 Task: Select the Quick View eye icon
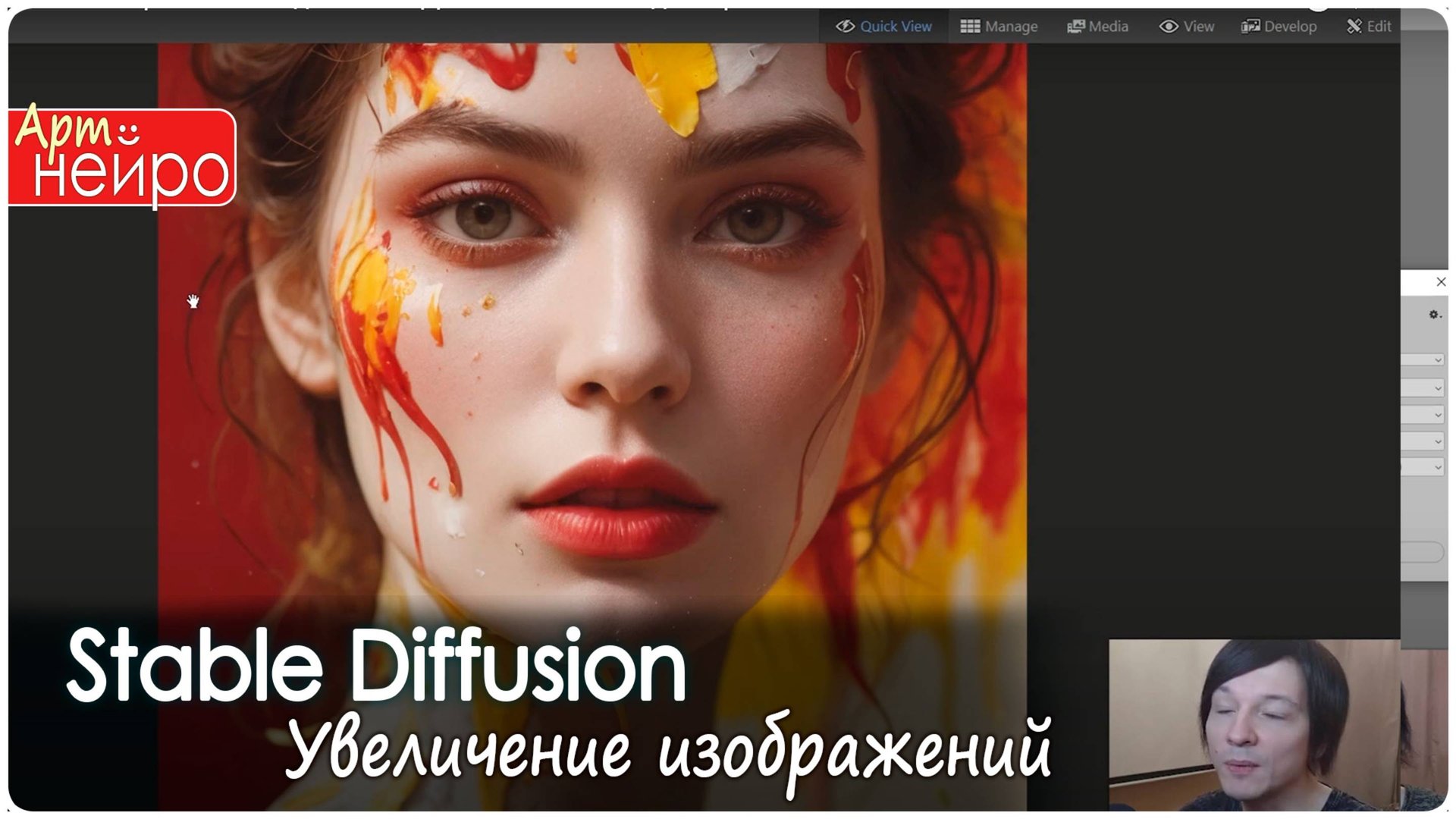[844, 26]
